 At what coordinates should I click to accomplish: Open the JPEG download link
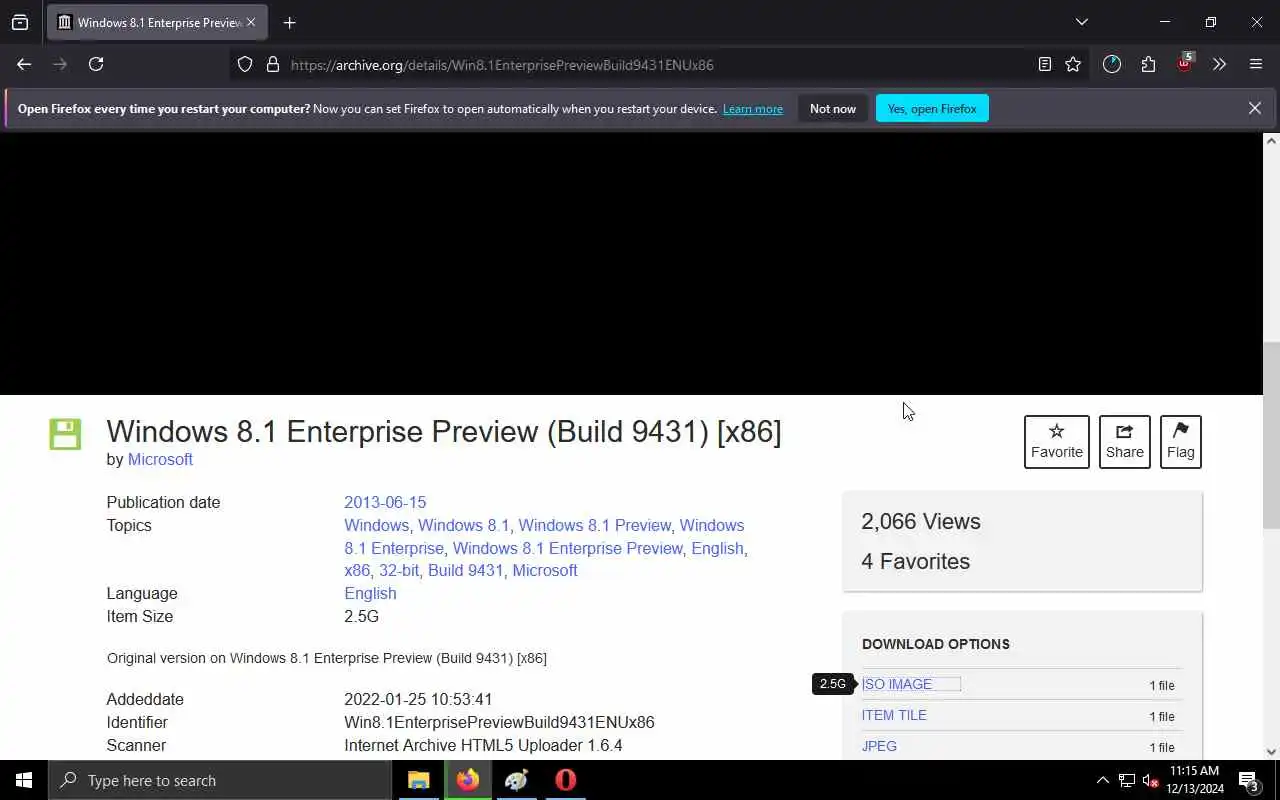tap(879, 746)
